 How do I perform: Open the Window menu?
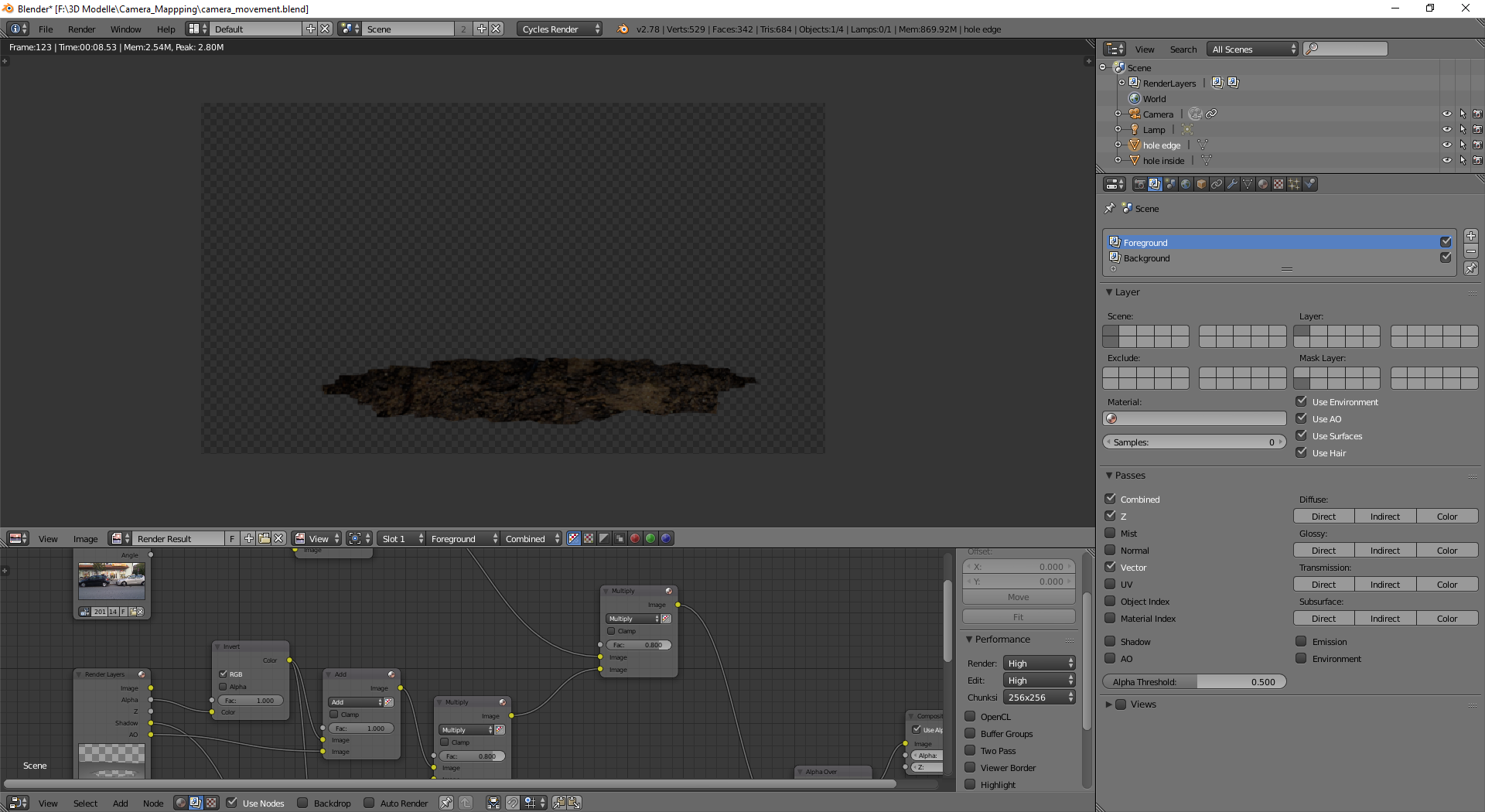[125, 29]
